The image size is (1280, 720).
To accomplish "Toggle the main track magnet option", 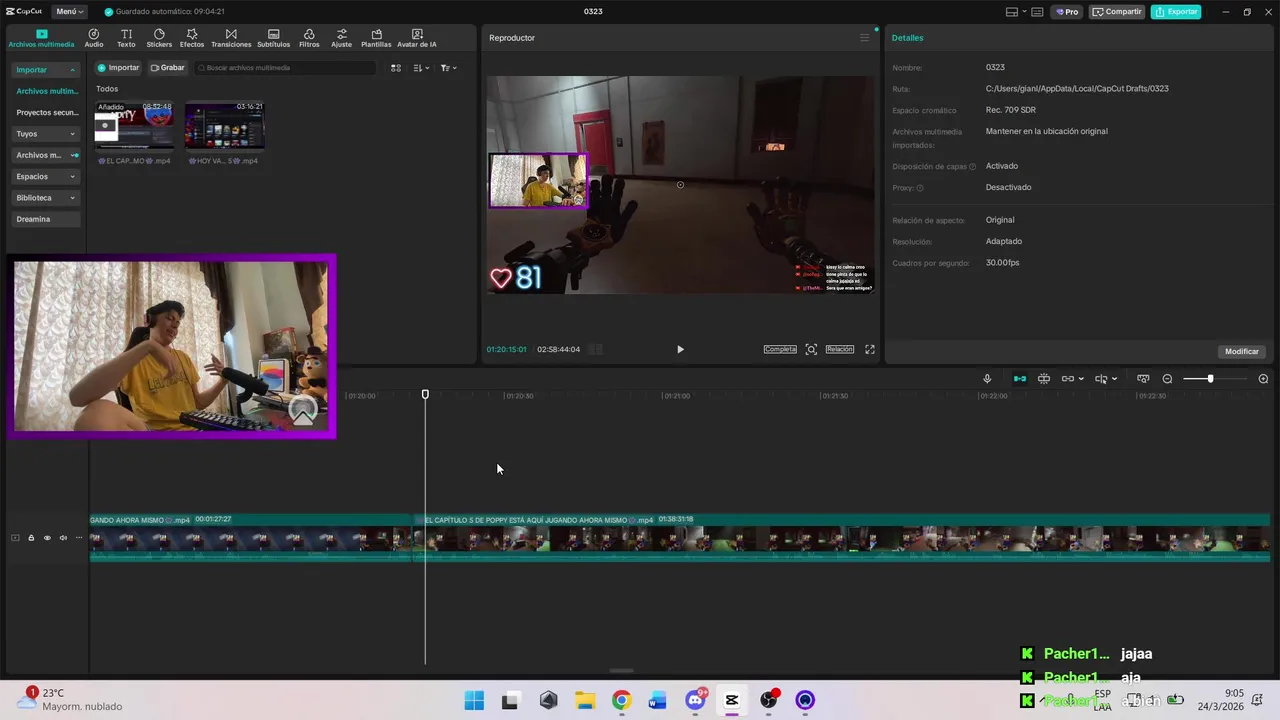I will tap(1020, 379).
